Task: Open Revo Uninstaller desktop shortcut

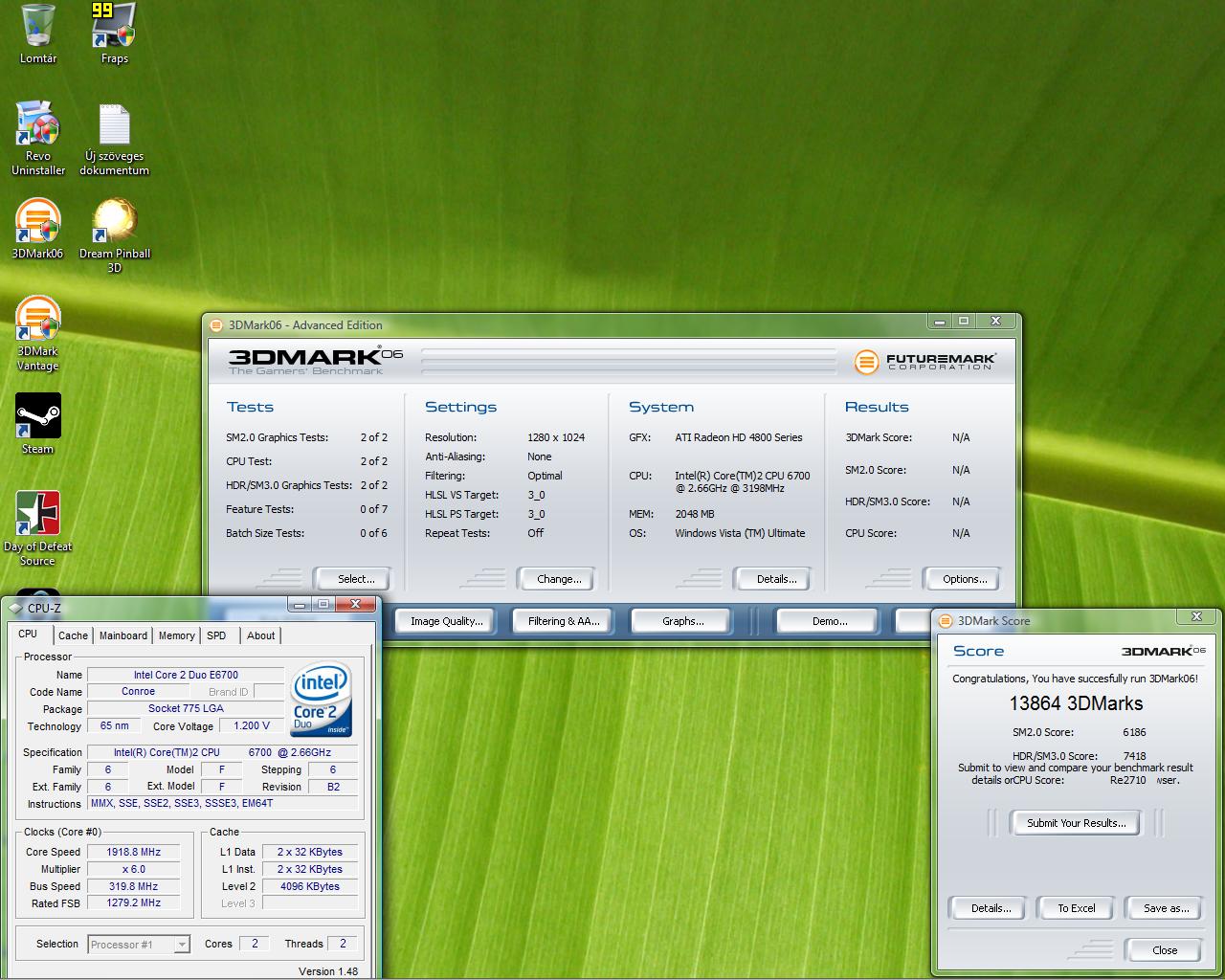Action: coord(38,138)
